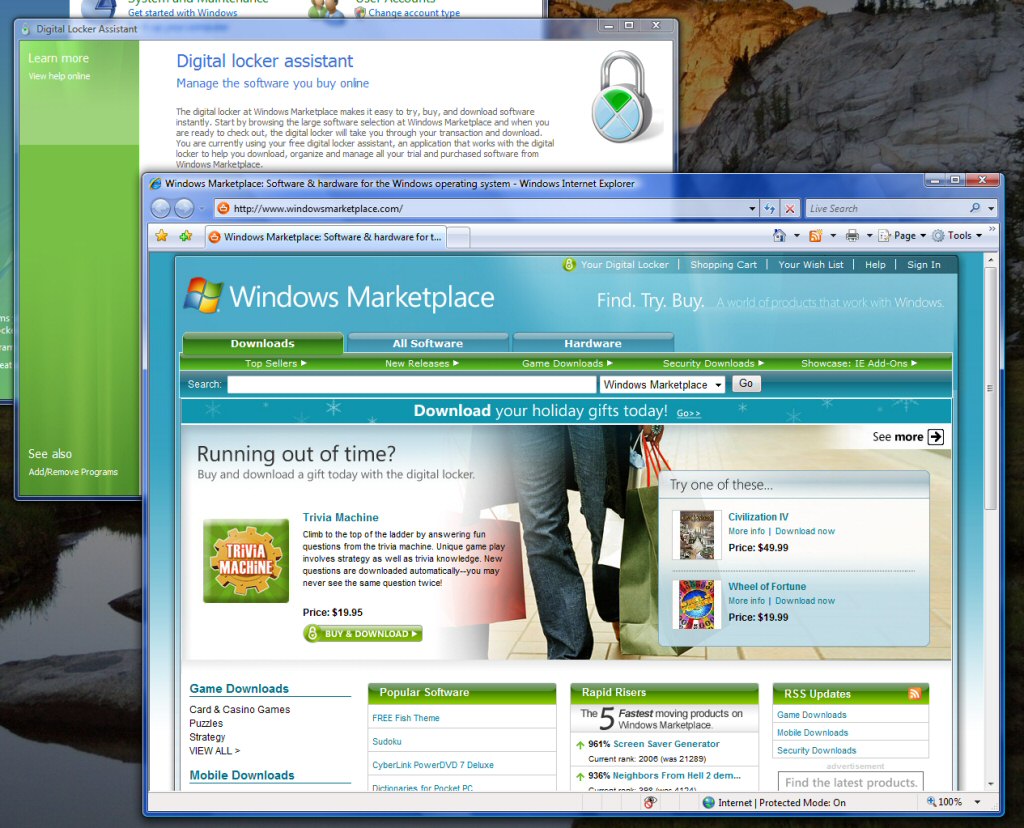
Task: Add page to Favorites icon
Action: [x=186, y=236]
